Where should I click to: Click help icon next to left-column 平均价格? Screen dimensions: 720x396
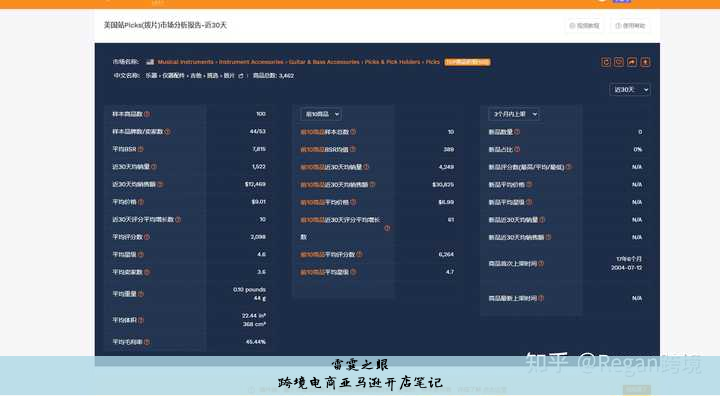[141, 202]
